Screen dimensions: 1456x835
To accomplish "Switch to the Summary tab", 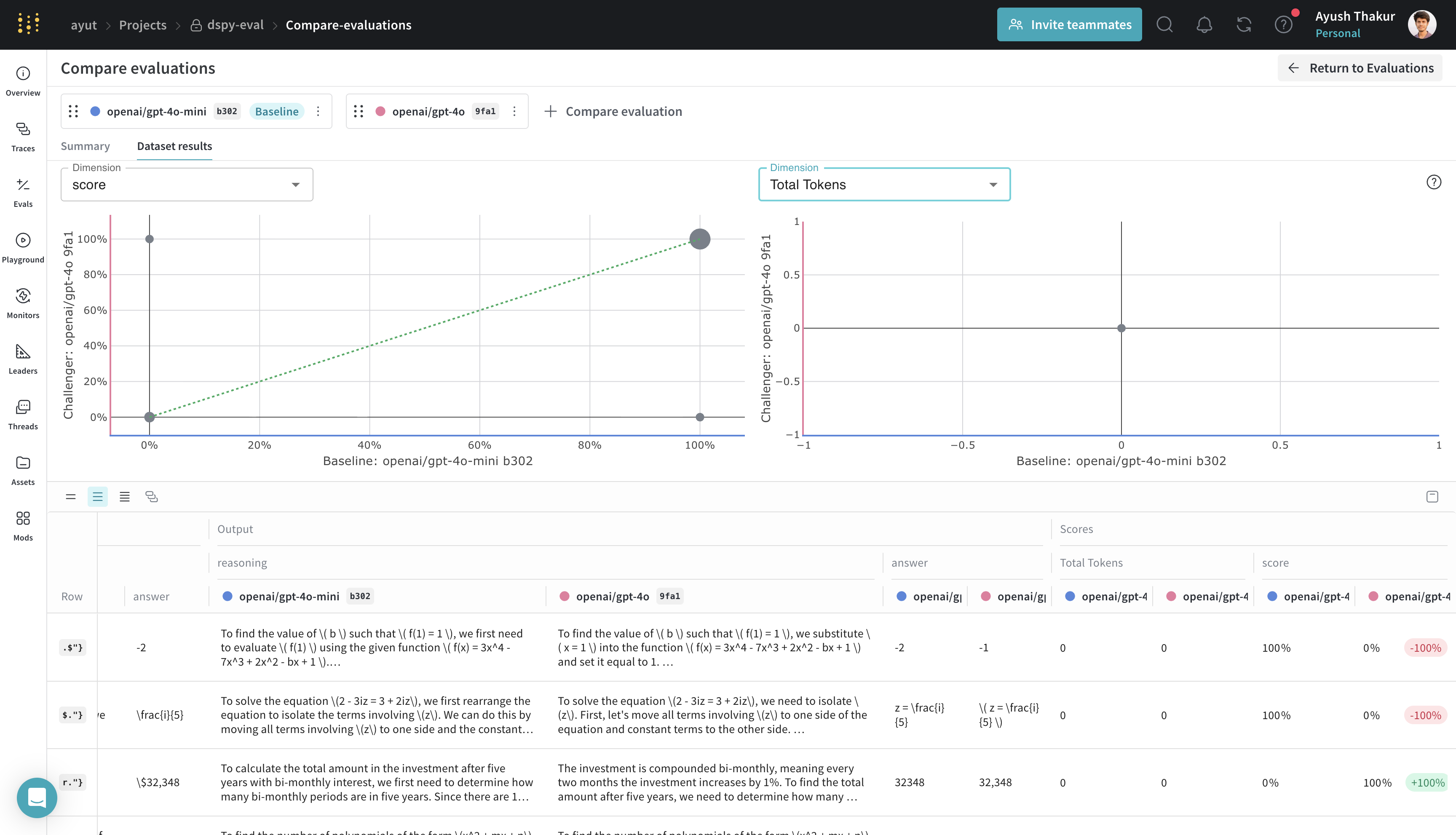I will click(86, 146).
